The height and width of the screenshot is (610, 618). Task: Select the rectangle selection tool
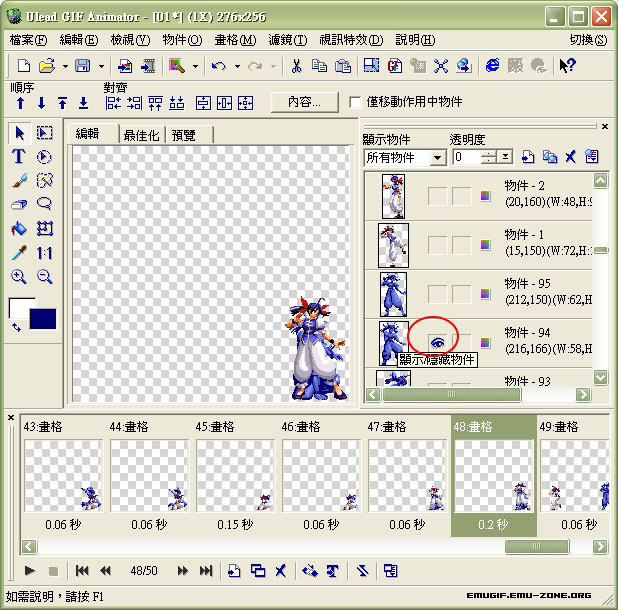45,133
